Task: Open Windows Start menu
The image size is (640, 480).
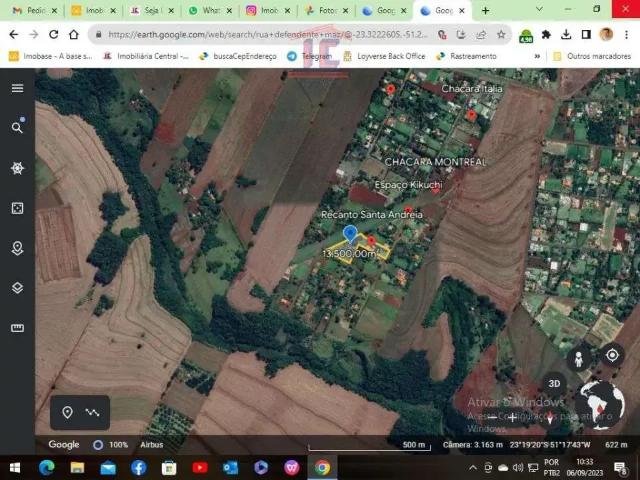Action: pyautogui.click(x=15, y=468)
